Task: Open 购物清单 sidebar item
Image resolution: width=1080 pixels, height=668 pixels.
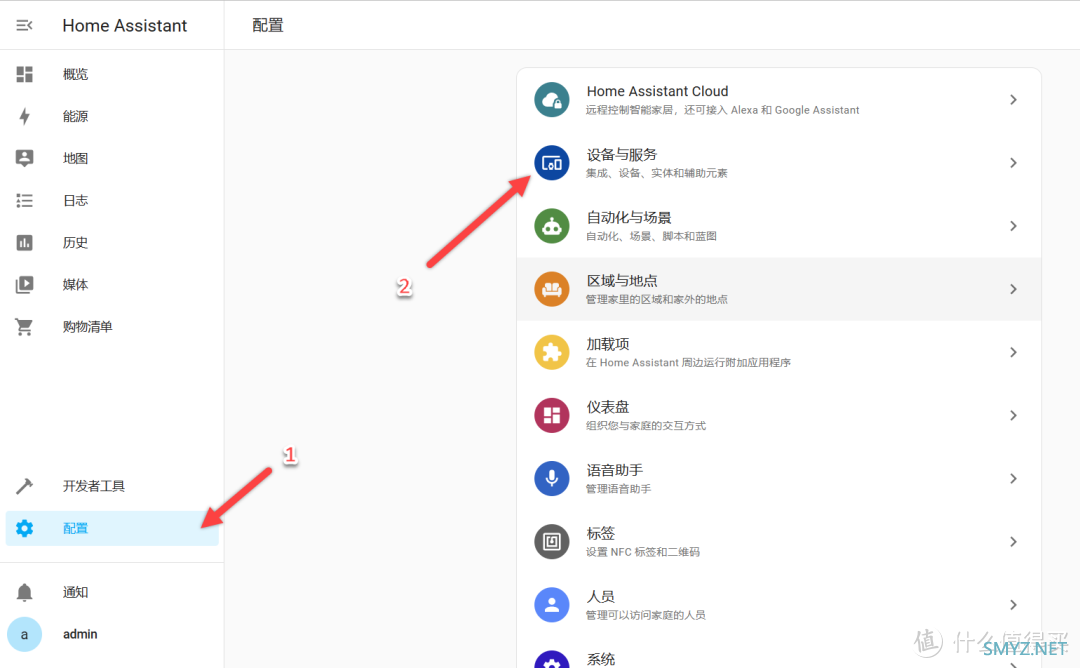Action: pyautogui.click(x=112, y=326)
